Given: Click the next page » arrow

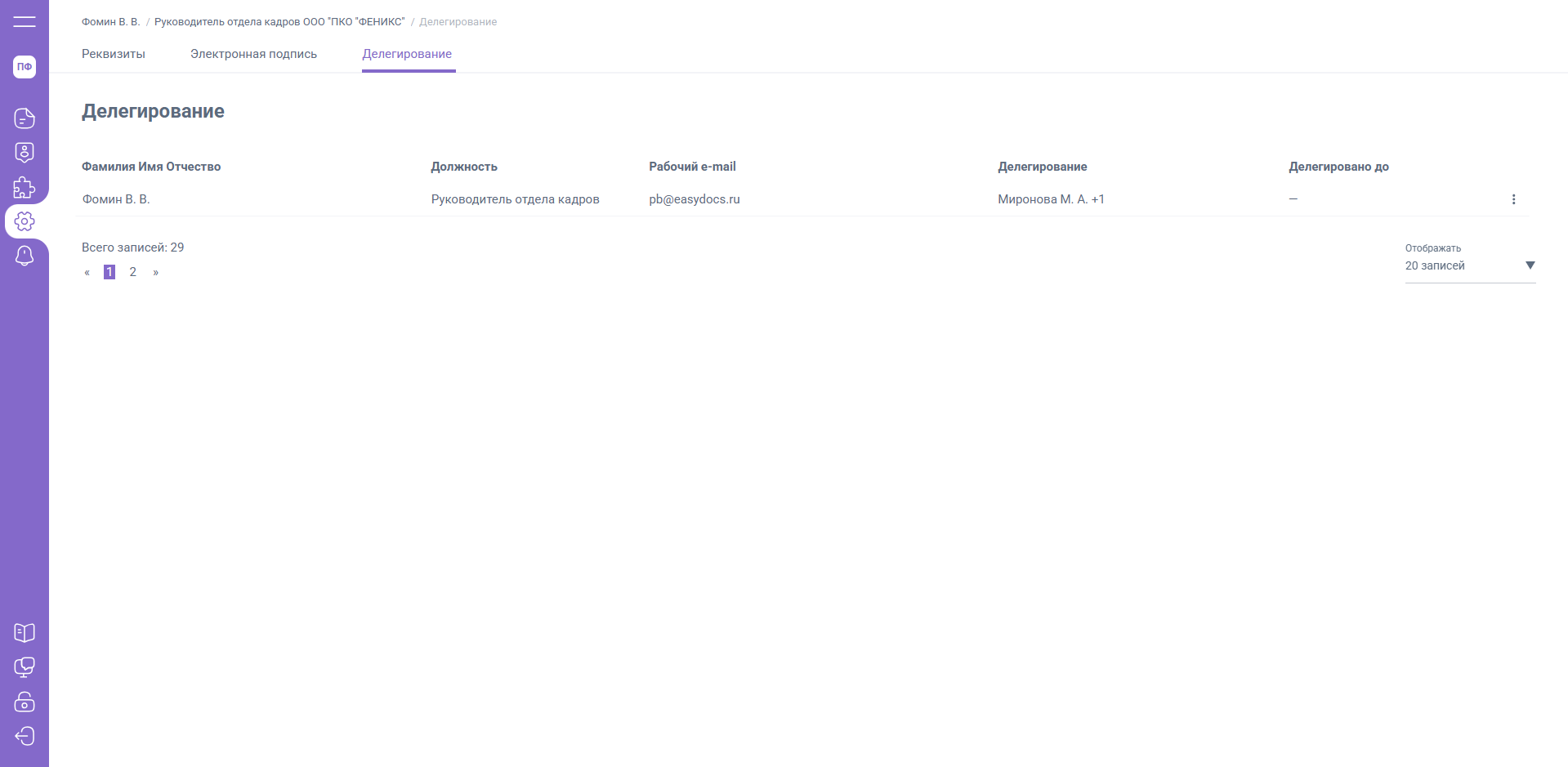Looking at the screenshot, I should coord(155,272).
